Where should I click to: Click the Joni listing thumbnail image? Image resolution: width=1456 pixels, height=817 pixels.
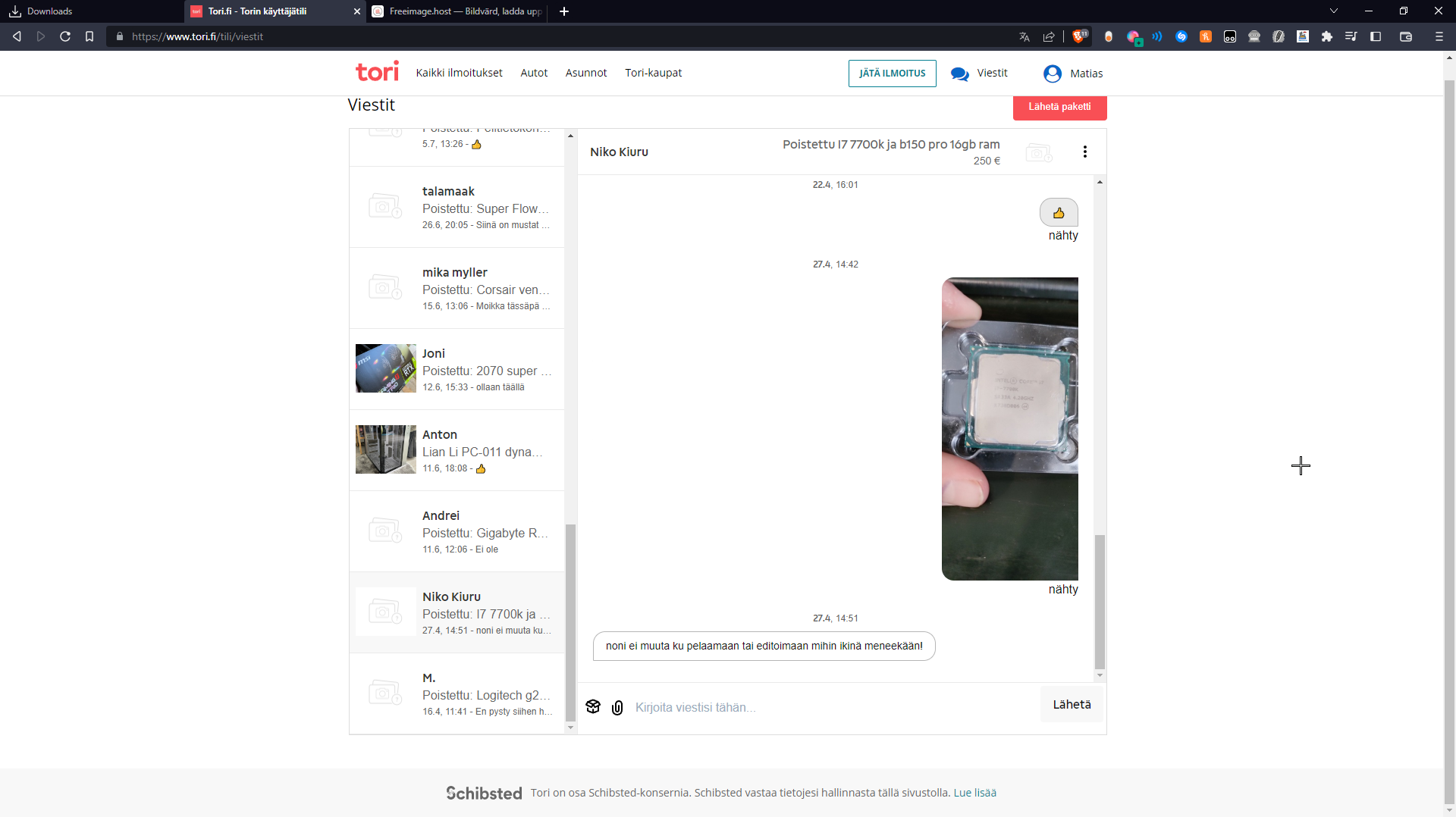pyautogui.click(x=386, y=368)
